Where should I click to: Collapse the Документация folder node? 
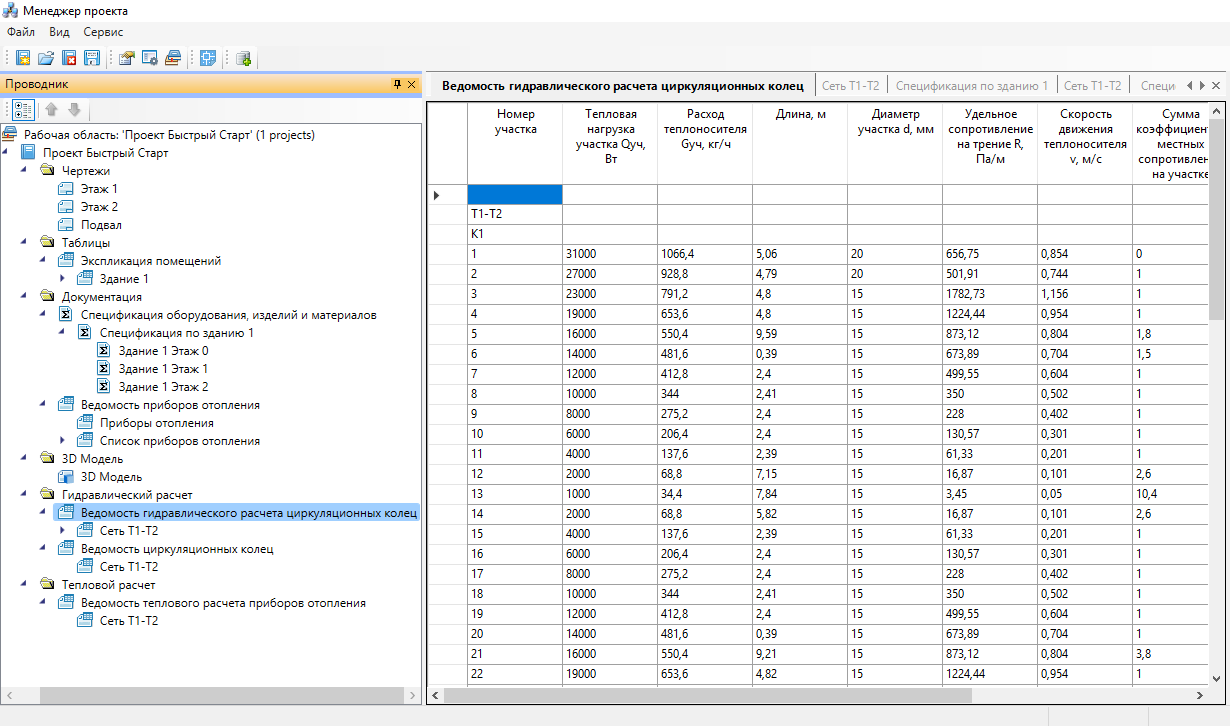tap(25, 297)
